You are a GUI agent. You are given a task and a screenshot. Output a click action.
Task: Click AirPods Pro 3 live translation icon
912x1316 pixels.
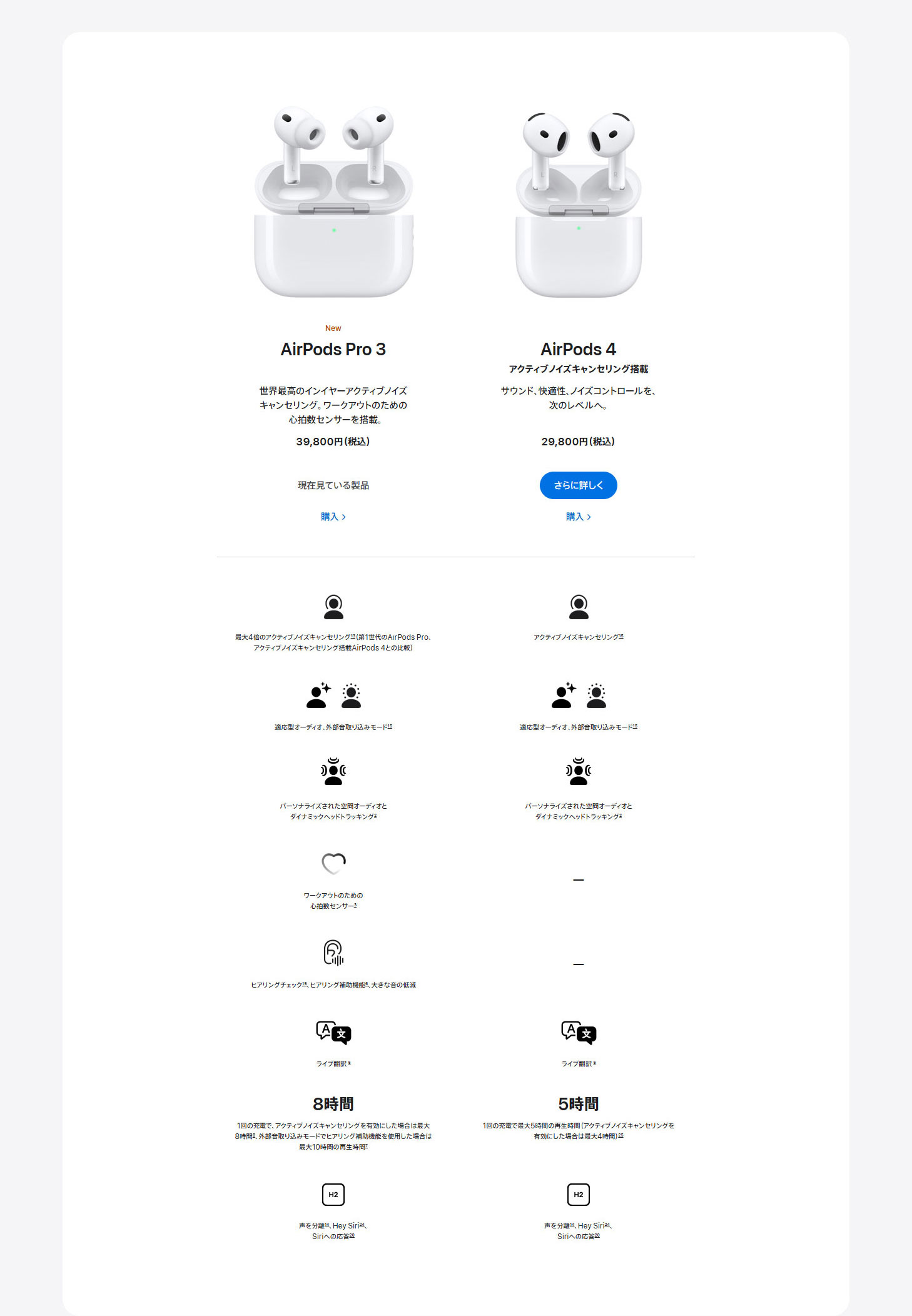click(333, 1033)
